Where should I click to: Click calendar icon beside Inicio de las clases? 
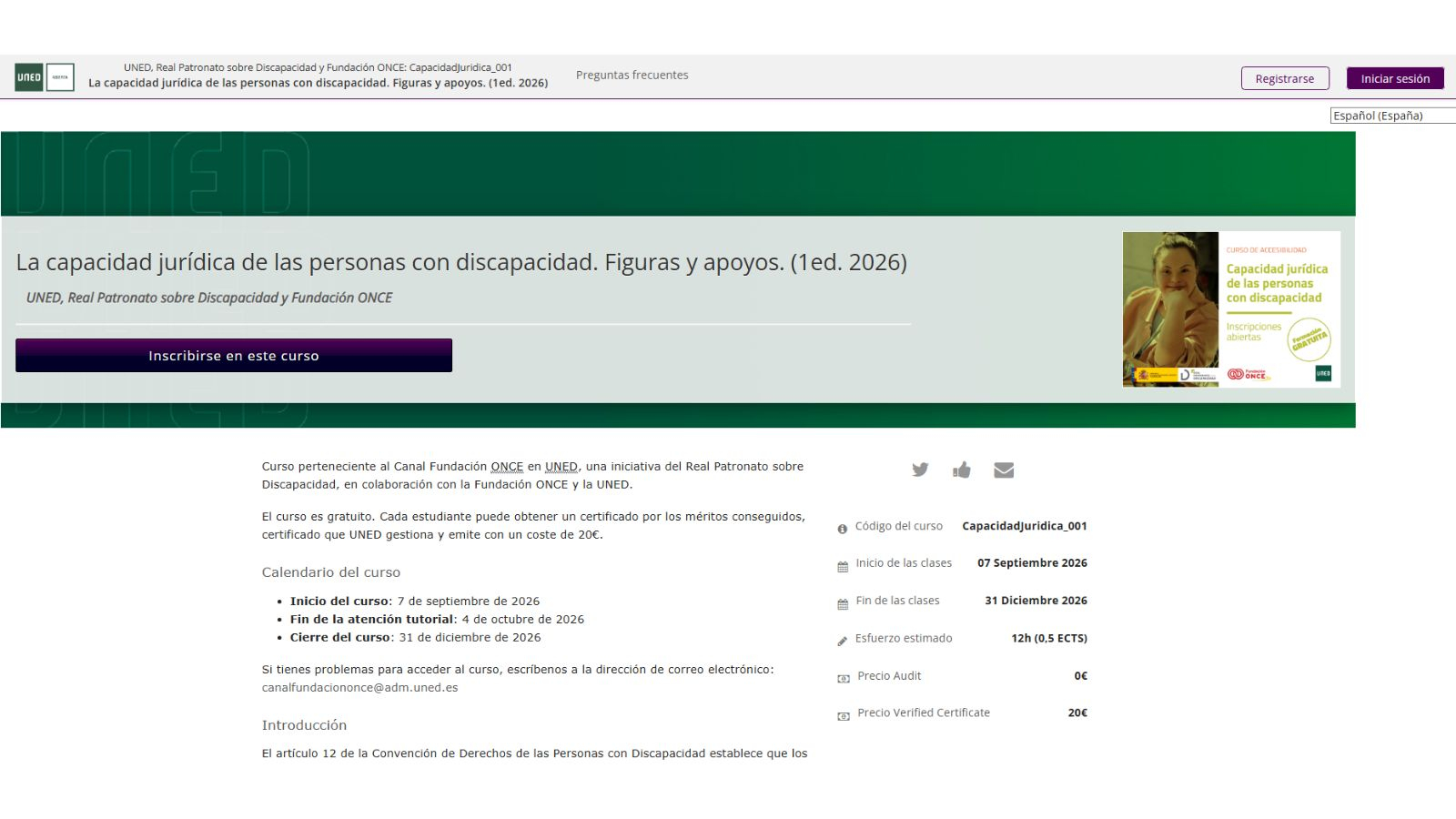click(x=843, y=566)
